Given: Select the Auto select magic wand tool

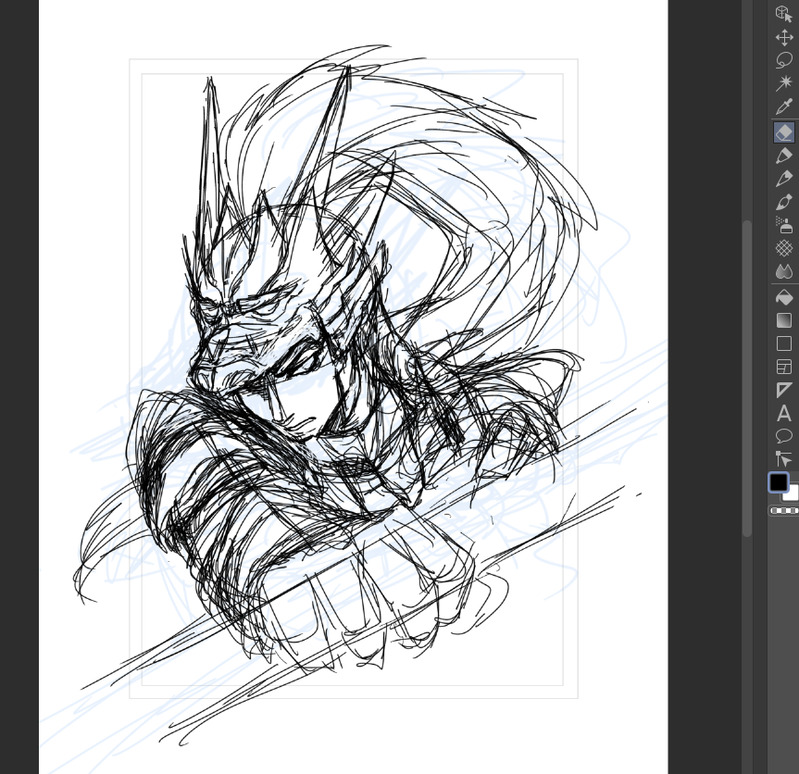Looking at the screenshot, I should click(x=784, y=83).
